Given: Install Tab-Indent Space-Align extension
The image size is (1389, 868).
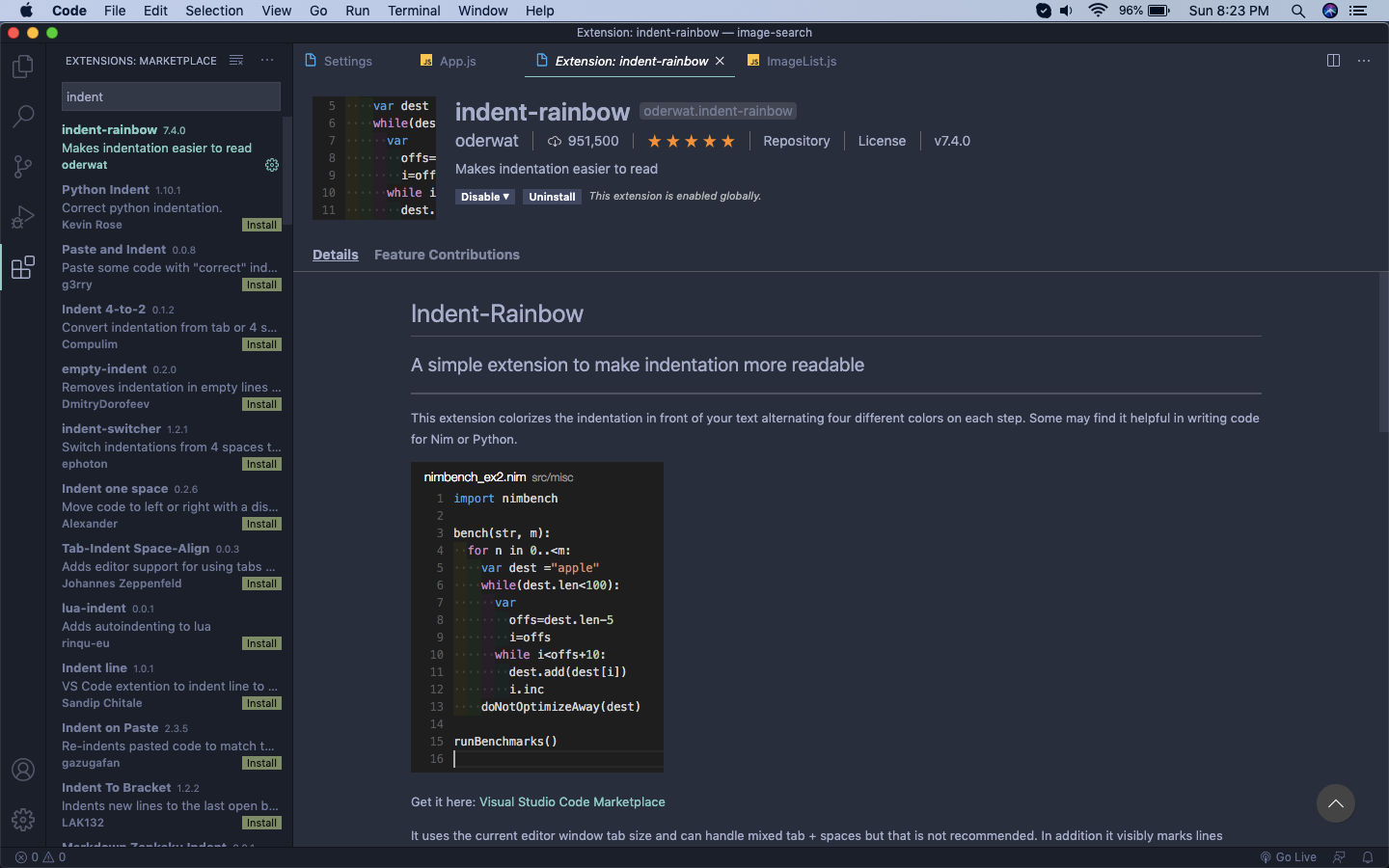Looking at the screenshot, I should tap(261, 583).
